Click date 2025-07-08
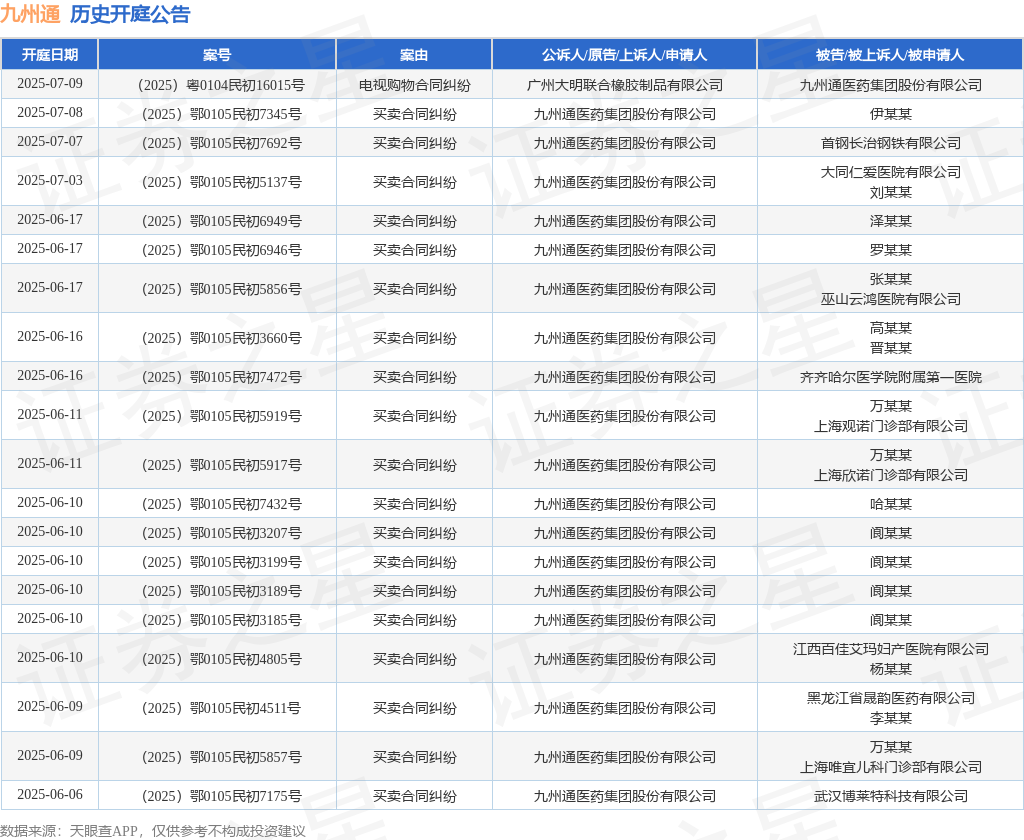The height and width of the screenshot is (840, 1024). (x=50, y=112)
